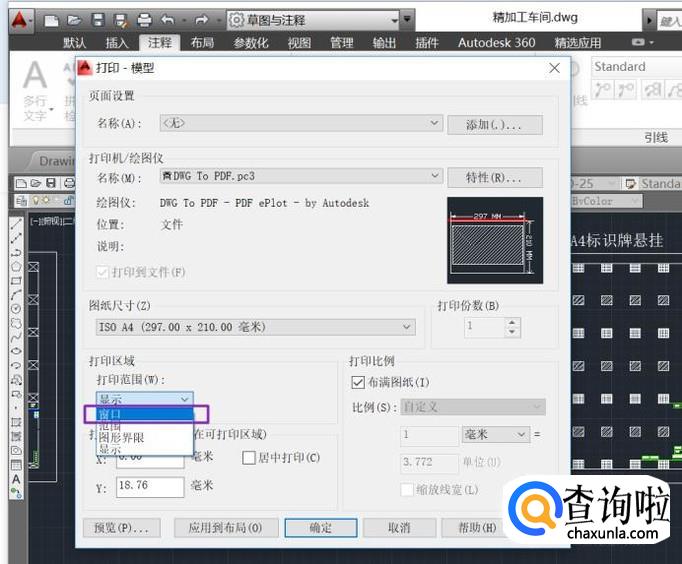Viewport: 682px width, 564px height.
Task: Switch to the 视图 ribbon tab
Action: point(299,43)
